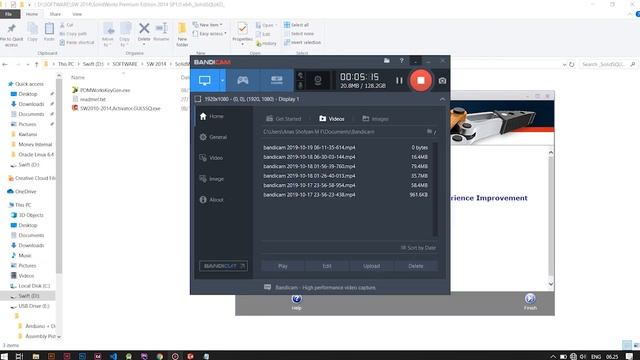Click the Play button in Bandicam
The image size is (640, 360).
[x=282, y=266]
